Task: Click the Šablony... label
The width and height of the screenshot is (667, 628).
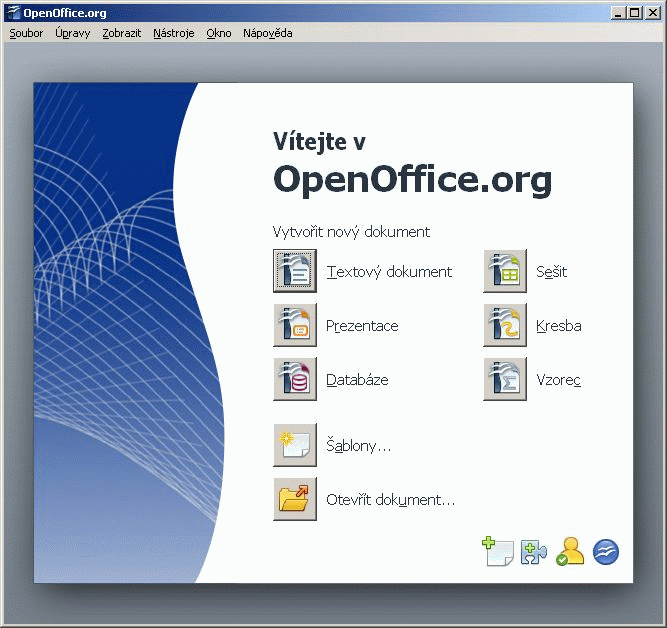Action: tap(358, 445)
